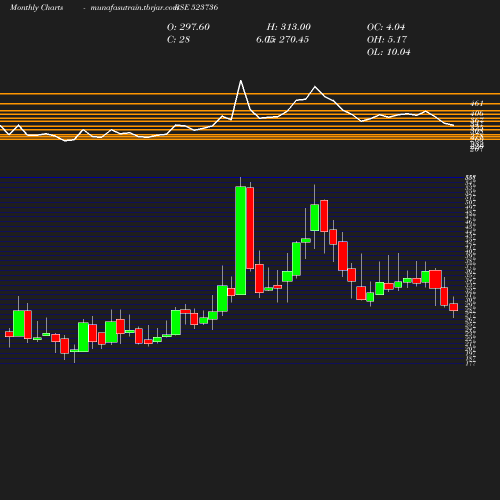Viewport: 500px width, 500px height.
Task: Click the munafasutrain website label
Action: coord(134,8)
